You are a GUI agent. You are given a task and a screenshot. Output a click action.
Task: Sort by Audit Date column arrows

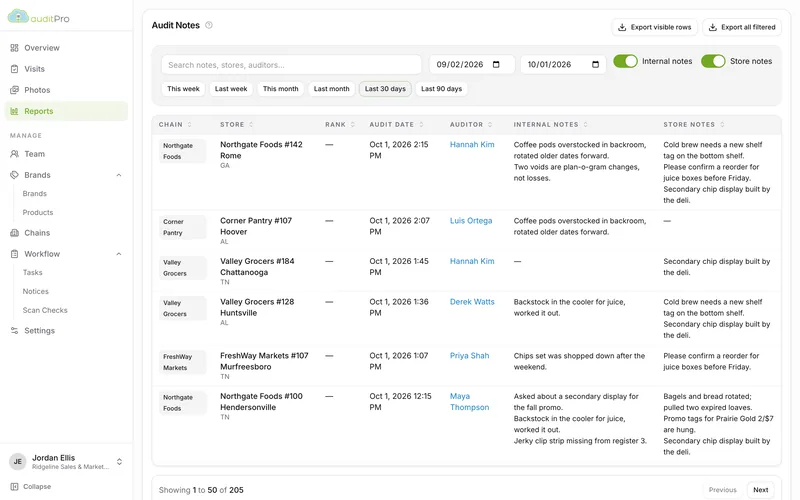click(x=421, y=124)
